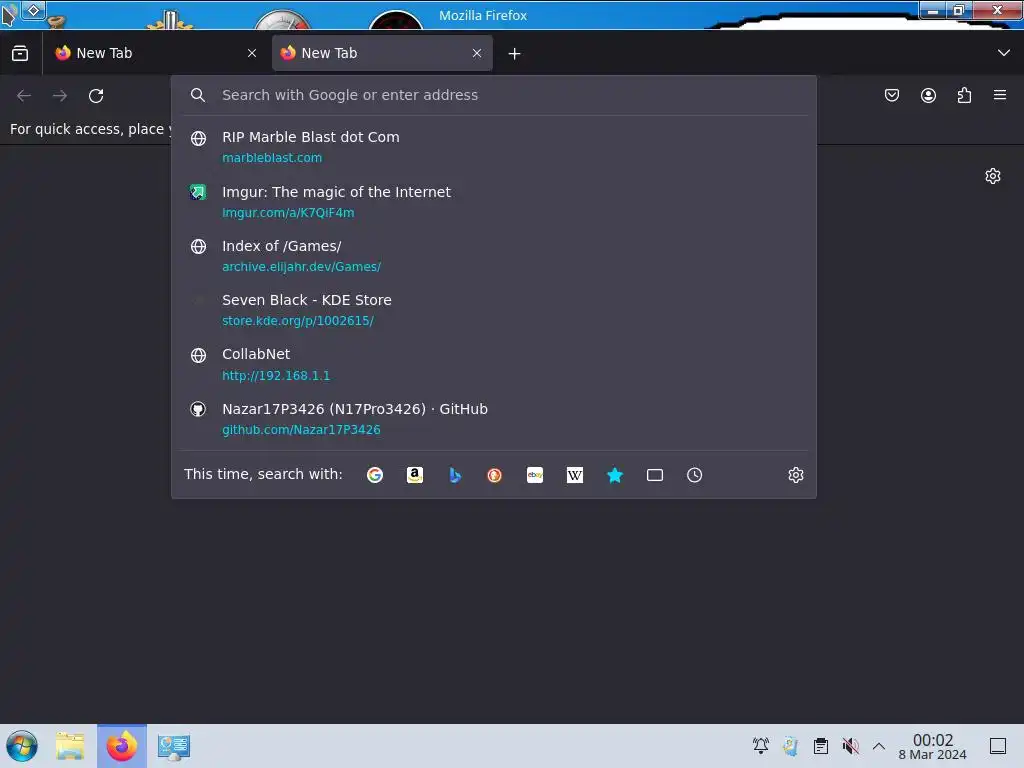Viewport: 1024px width, 768px height.
Task: Open archive.elijahr.dev/Games/ link
Action: 301,267
